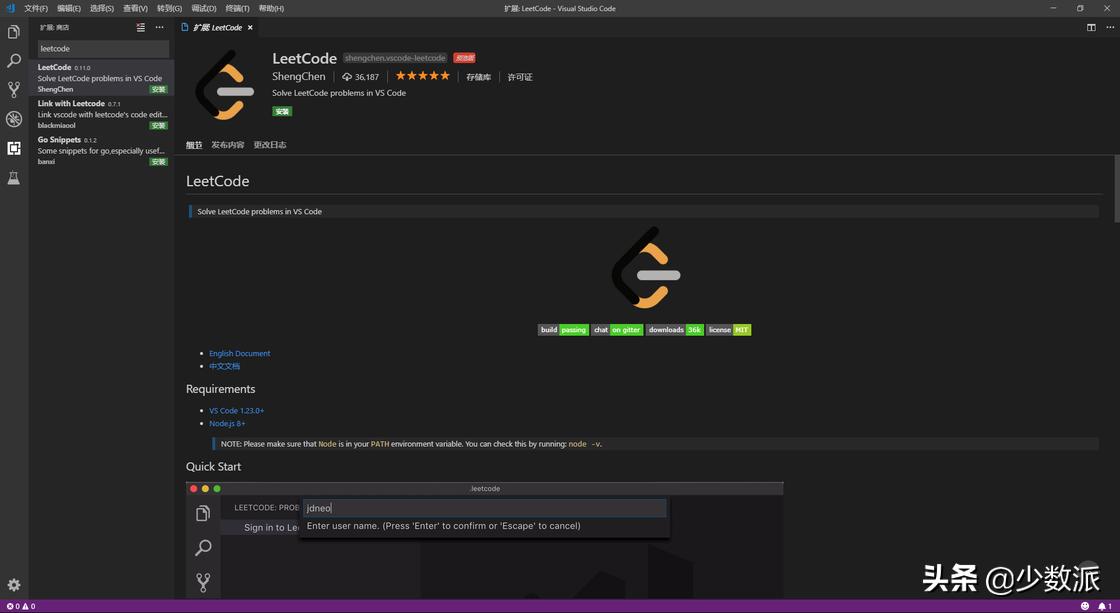
Task: Close the LeetCode extension tab
Action: [250, 28]
